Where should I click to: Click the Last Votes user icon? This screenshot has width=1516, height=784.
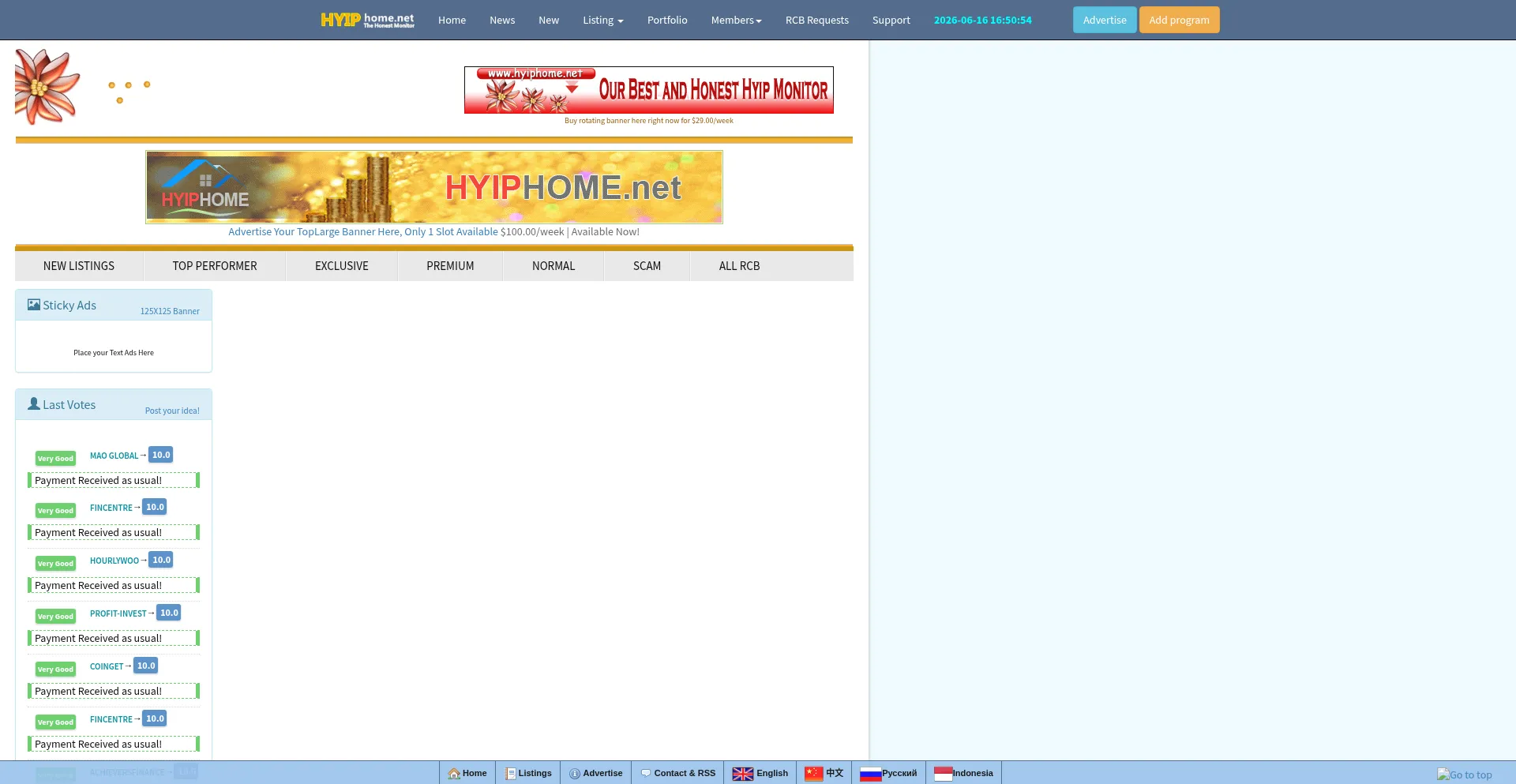[34, 403]
